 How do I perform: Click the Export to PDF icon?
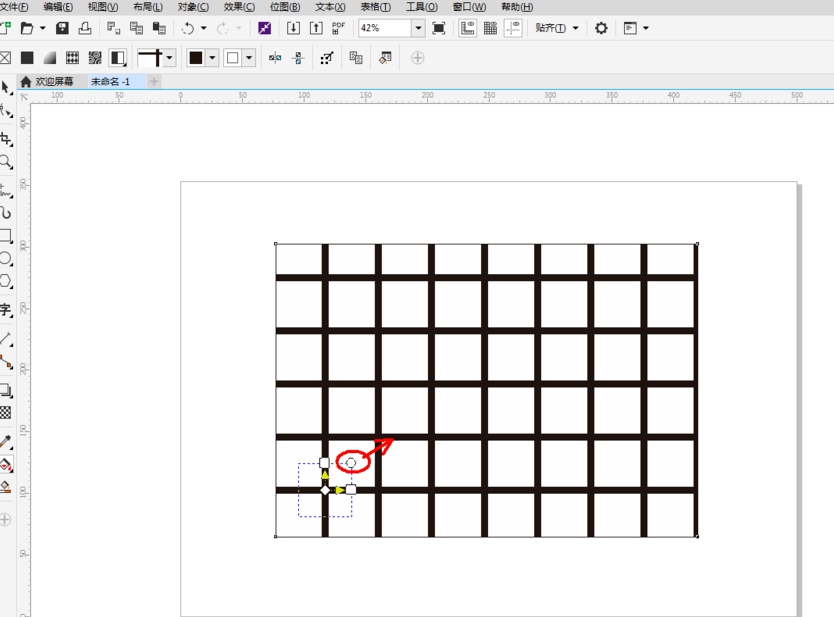[338, 28]
